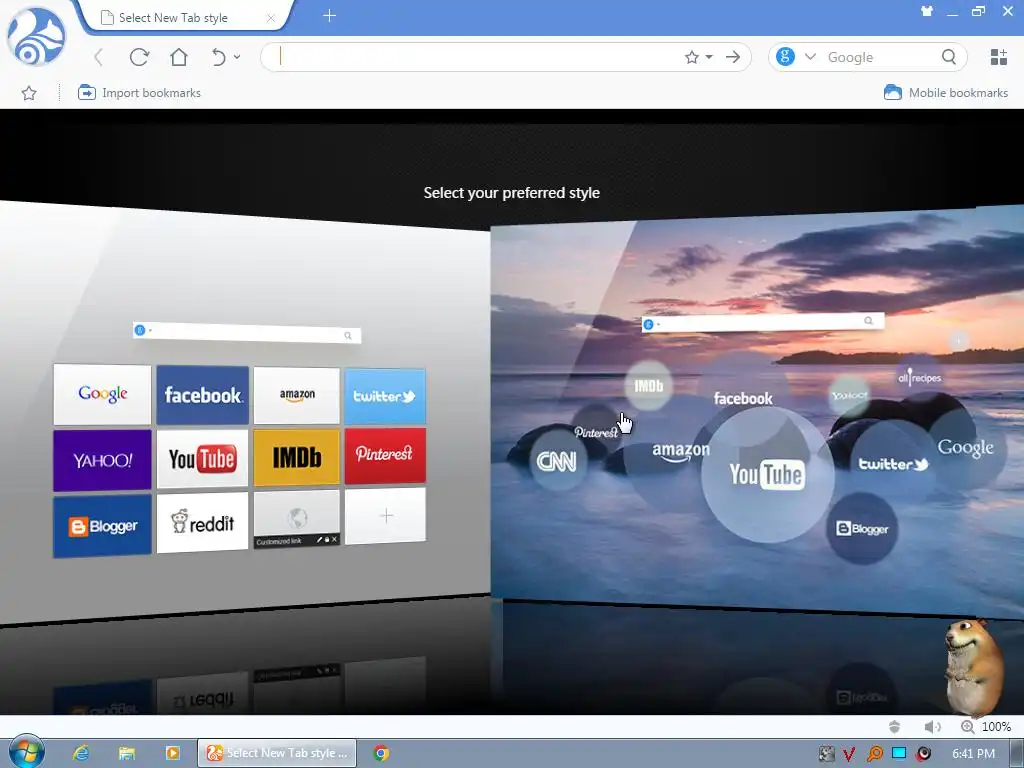Image resolution: width=1024 pixels, height=768 pixels.
Task: Open the home page icon
Action: click(x=178, y=57)
